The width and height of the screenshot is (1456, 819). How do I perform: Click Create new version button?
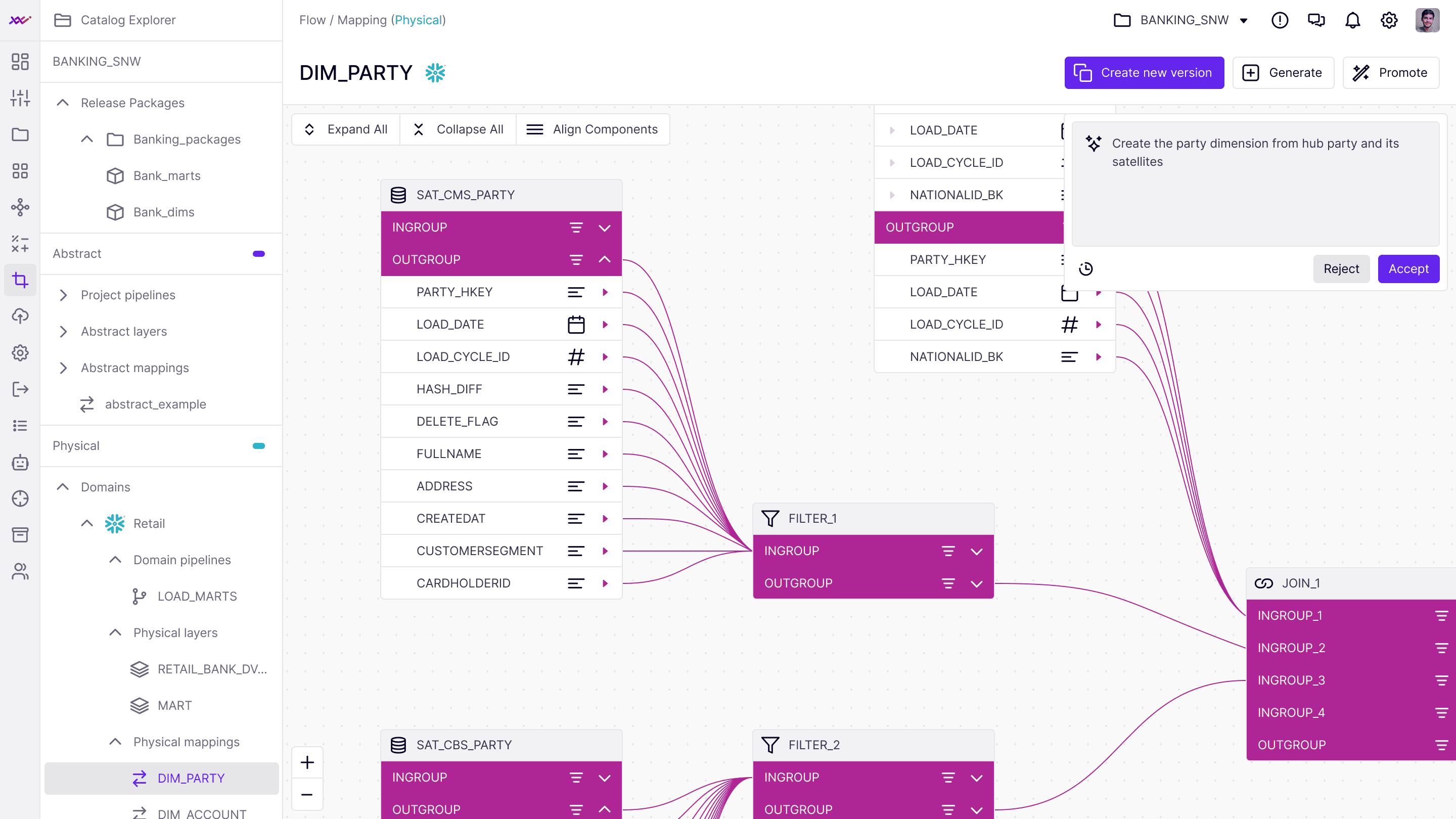[x=1144, y=73]
